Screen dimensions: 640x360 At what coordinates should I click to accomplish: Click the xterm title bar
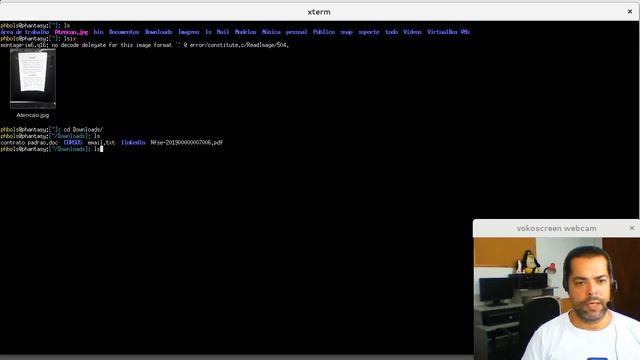coord(319,12)
